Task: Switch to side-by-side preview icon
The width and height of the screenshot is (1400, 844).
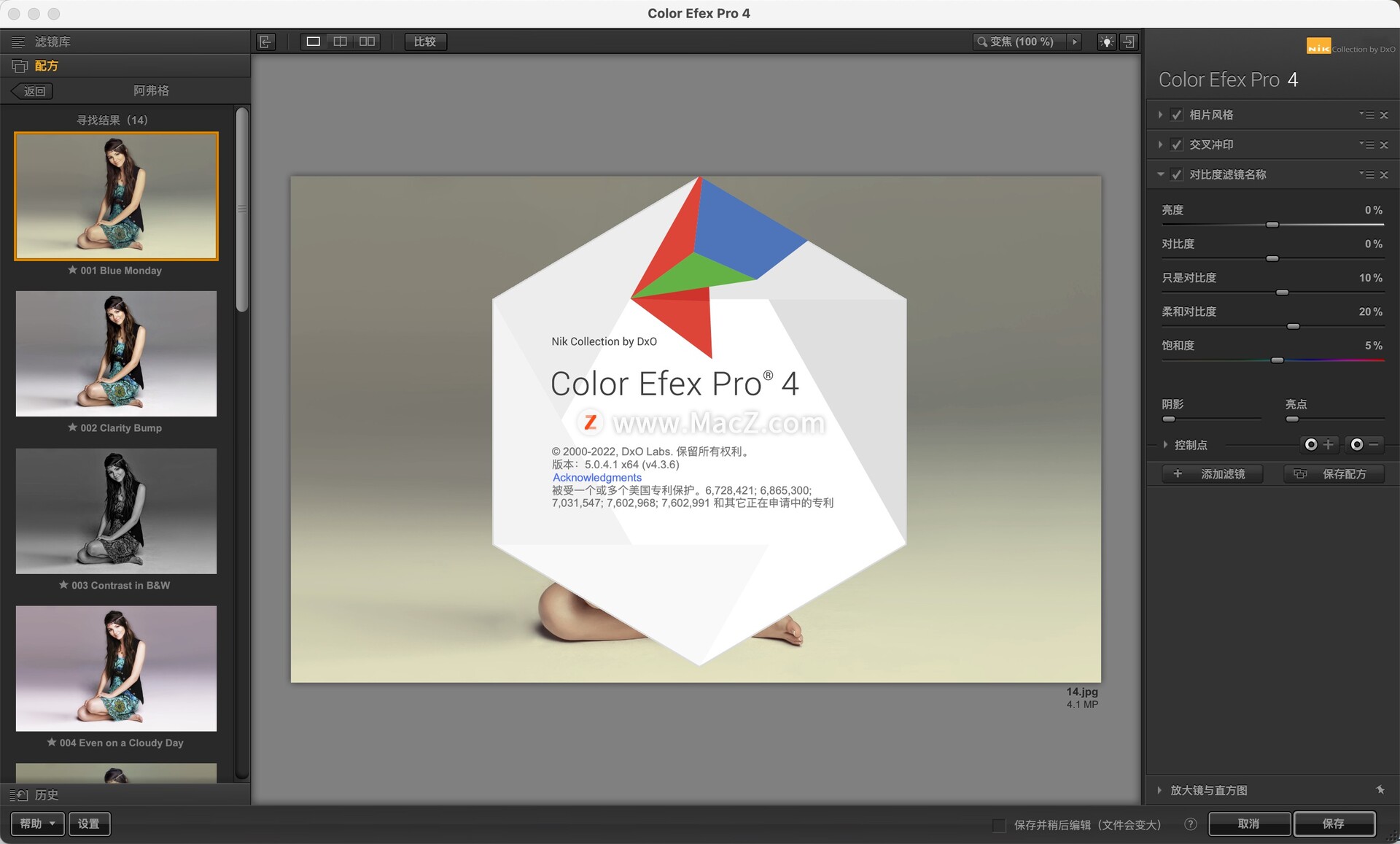Action: pos(367,42)
